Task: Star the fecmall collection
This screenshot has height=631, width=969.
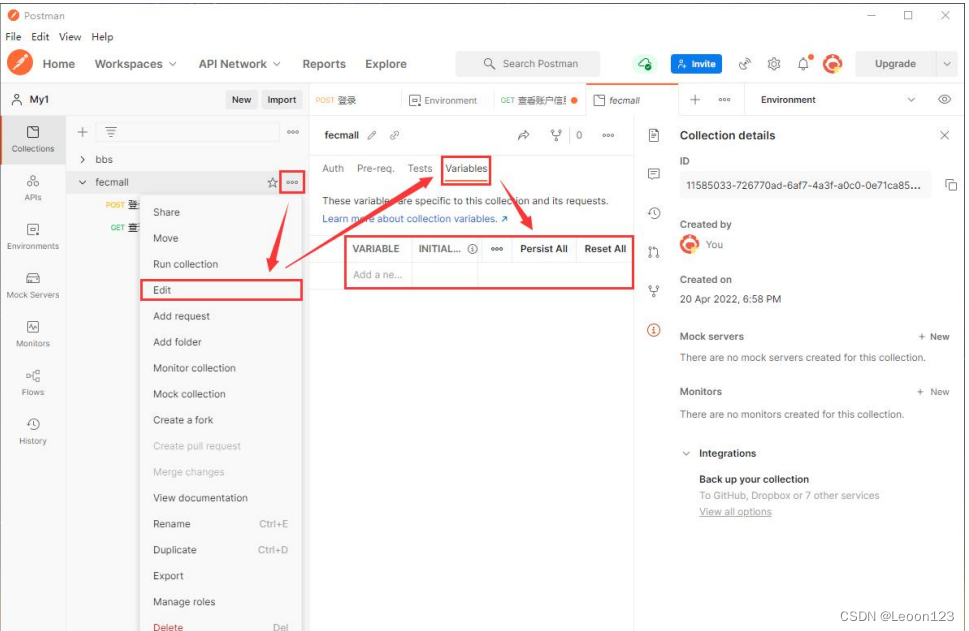Action: click(x=272, y=182)
